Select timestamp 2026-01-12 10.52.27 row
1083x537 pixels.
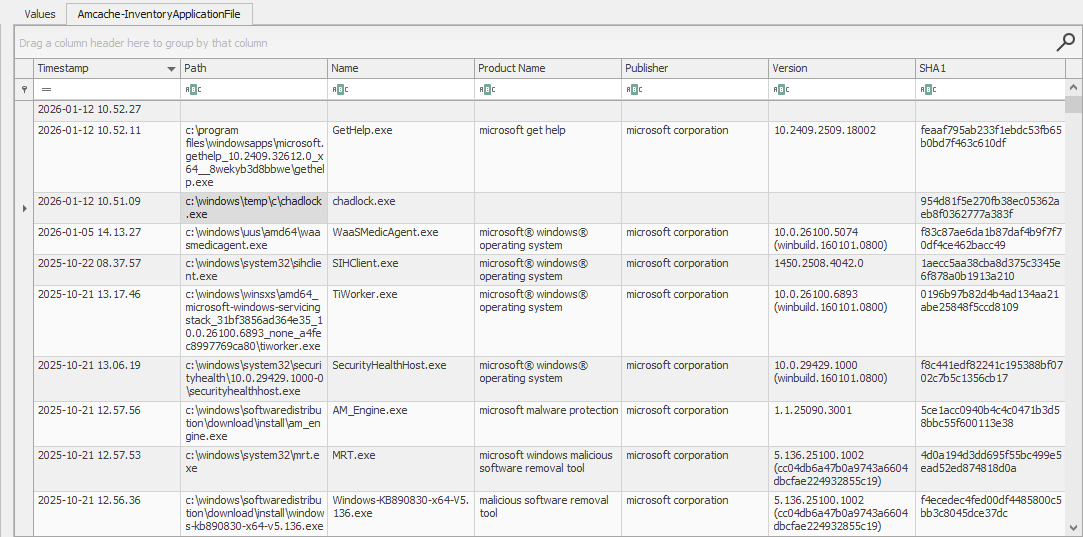107,111
